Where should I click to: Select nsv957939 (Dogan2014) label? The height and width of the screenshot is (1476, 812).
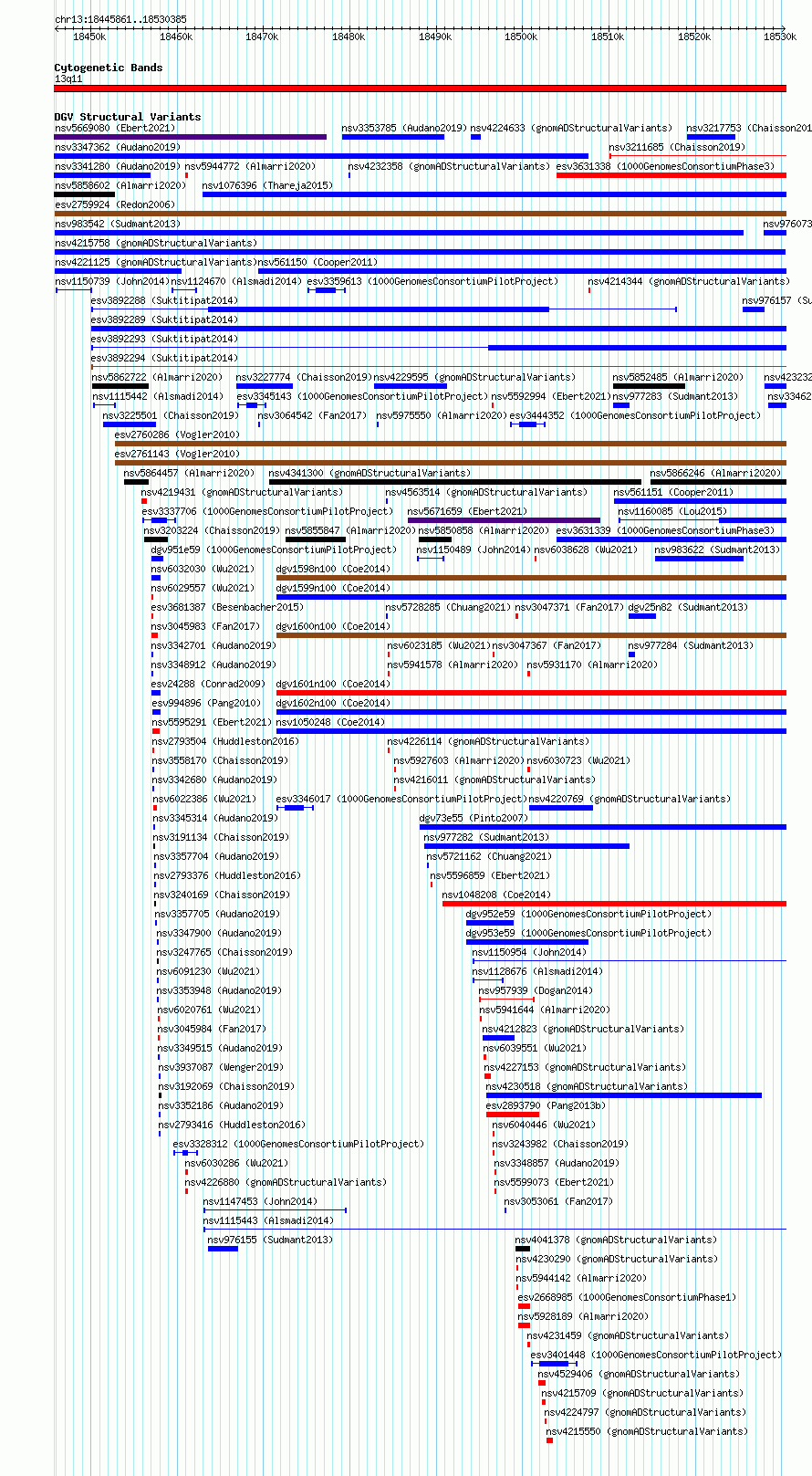(536, 990)
